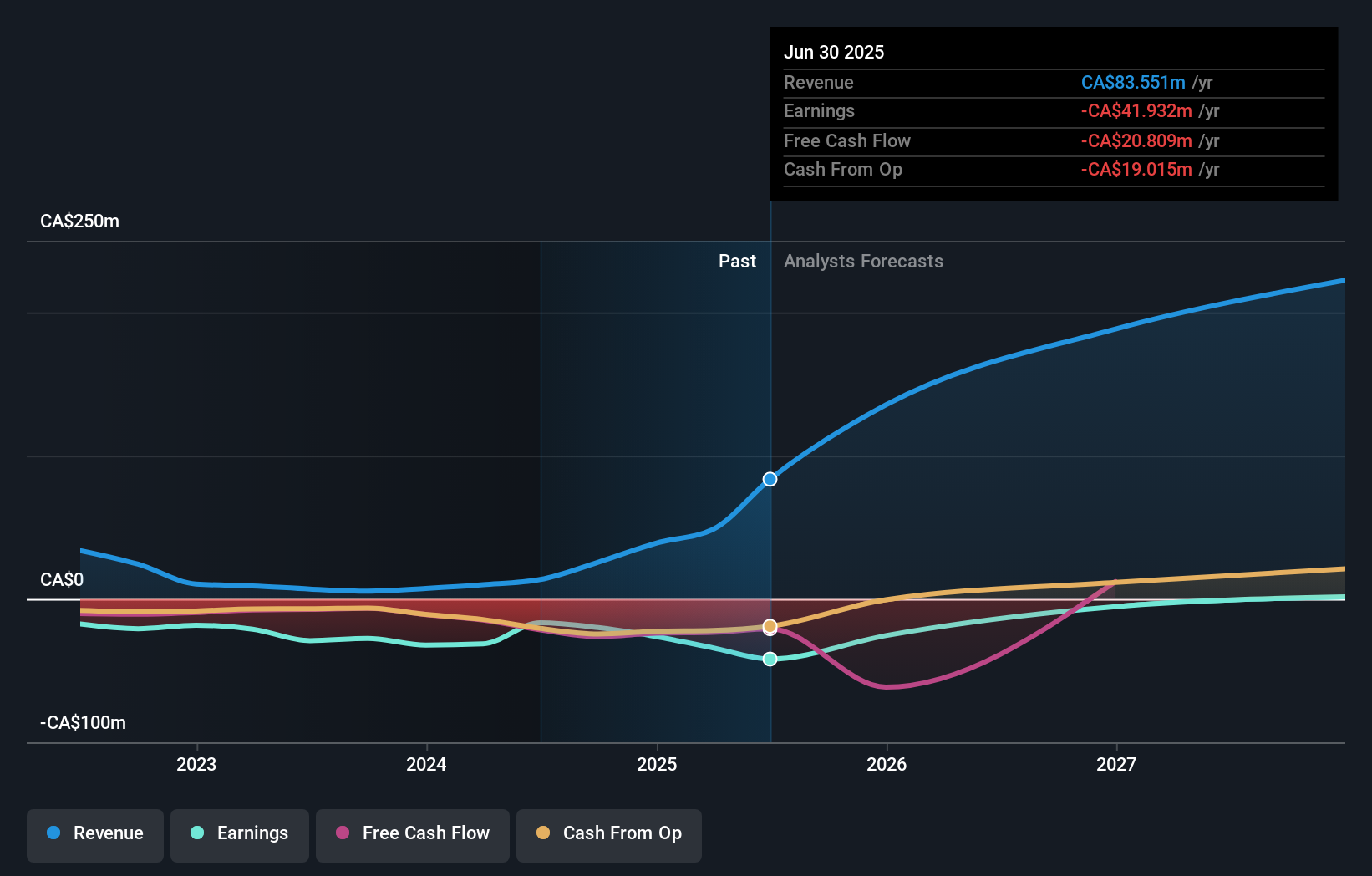Select the Revenue legend dot icon
The image size is (1372, 876).
53,833
